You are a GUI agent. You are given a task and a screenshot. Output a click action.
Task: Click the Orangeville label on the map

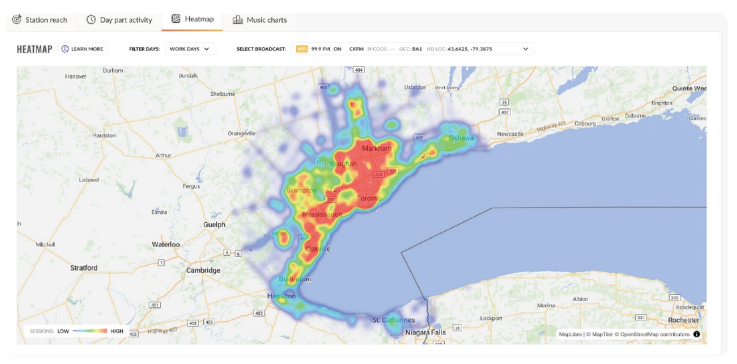(x=241, y=133)
